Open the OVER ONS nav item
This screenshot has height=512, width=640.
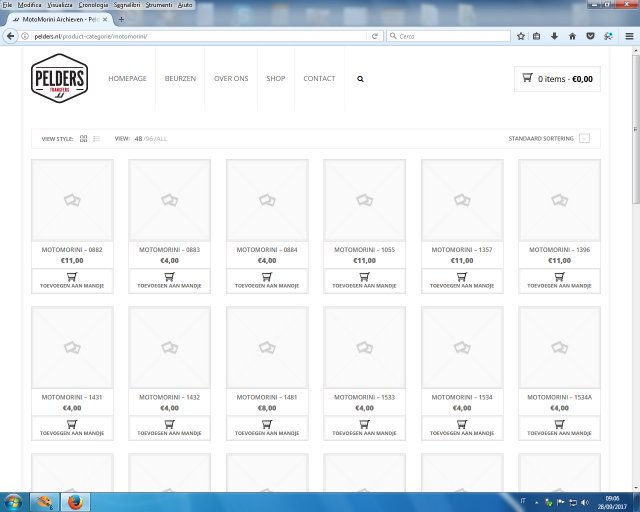tap(231, 78)
